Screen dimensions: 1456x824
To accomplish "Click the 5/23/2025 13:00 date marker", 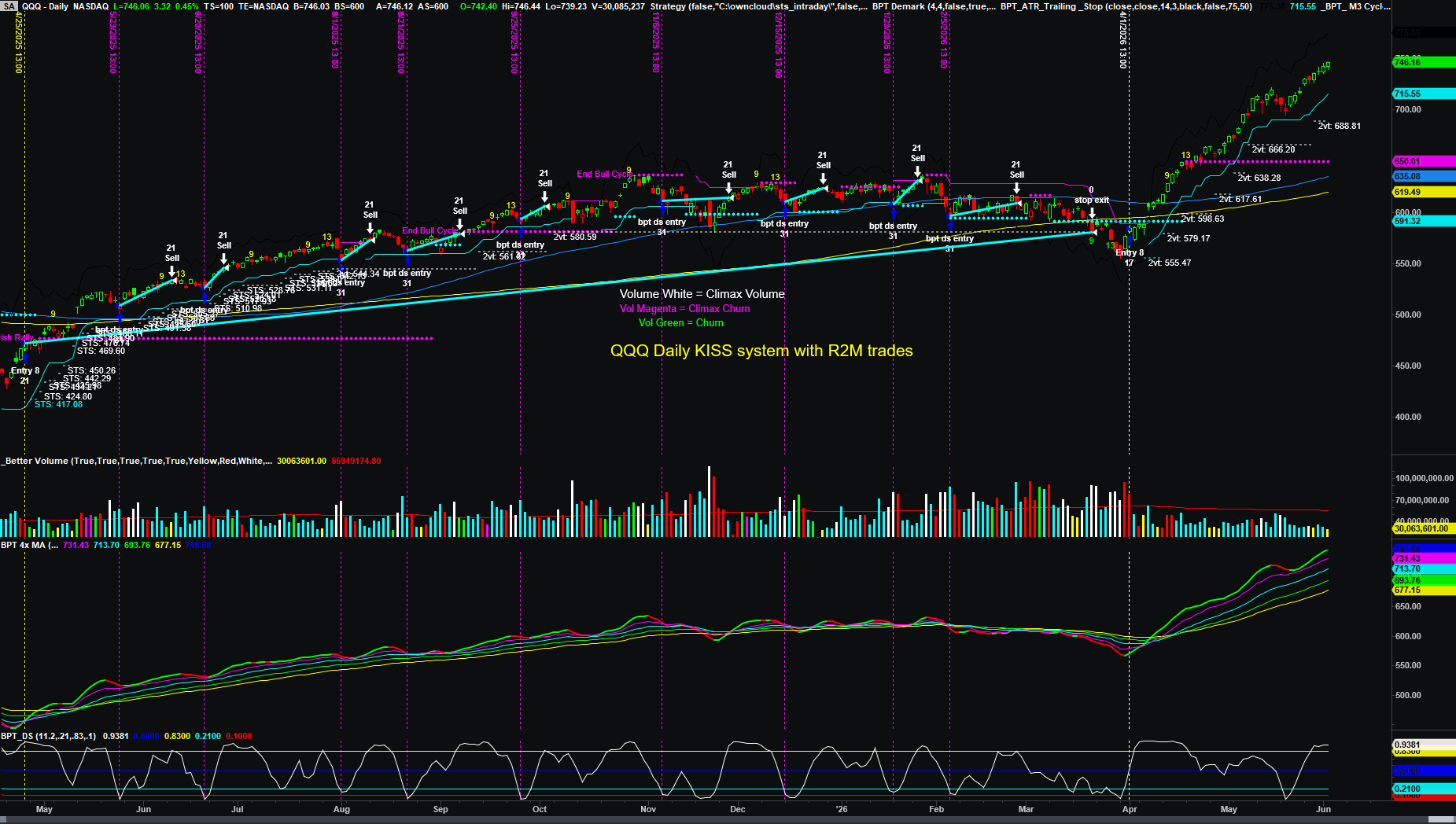I will coord(113,42).
